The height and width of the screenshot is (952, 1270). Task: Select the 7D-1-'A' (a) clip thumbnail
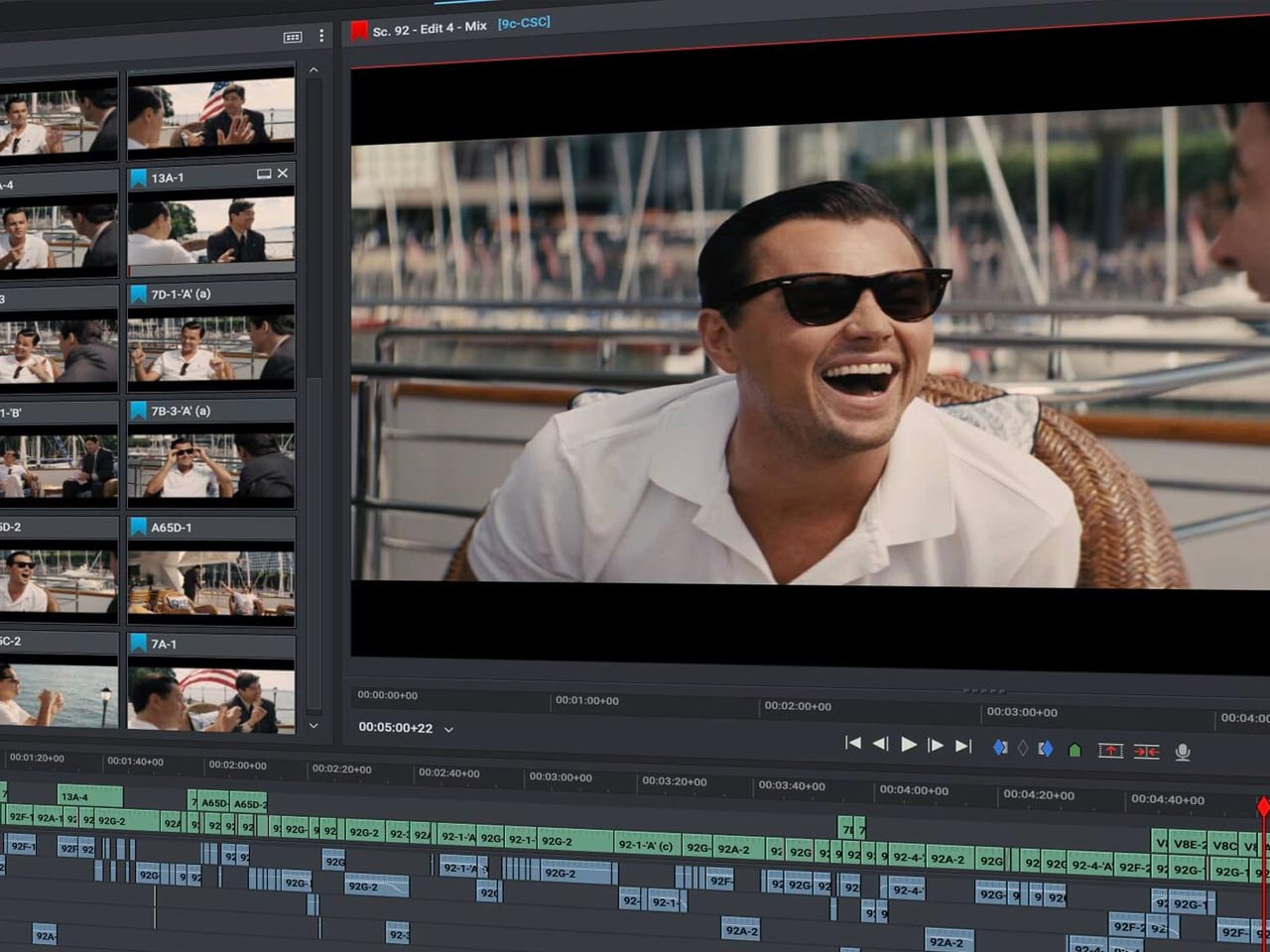click(x=211, y=349)
